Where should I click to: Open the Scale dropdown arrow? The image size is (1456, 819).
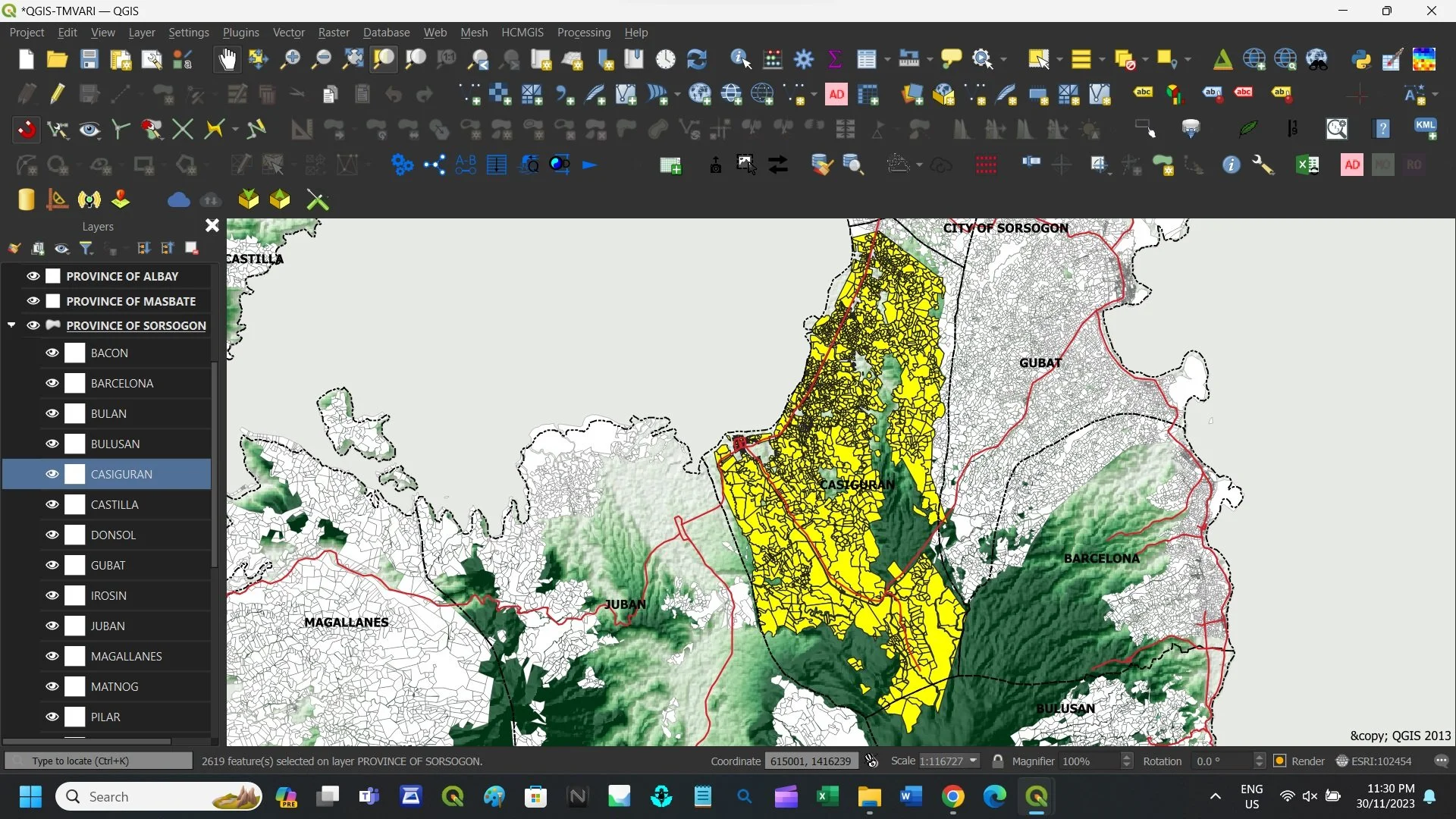pos(973,761)
